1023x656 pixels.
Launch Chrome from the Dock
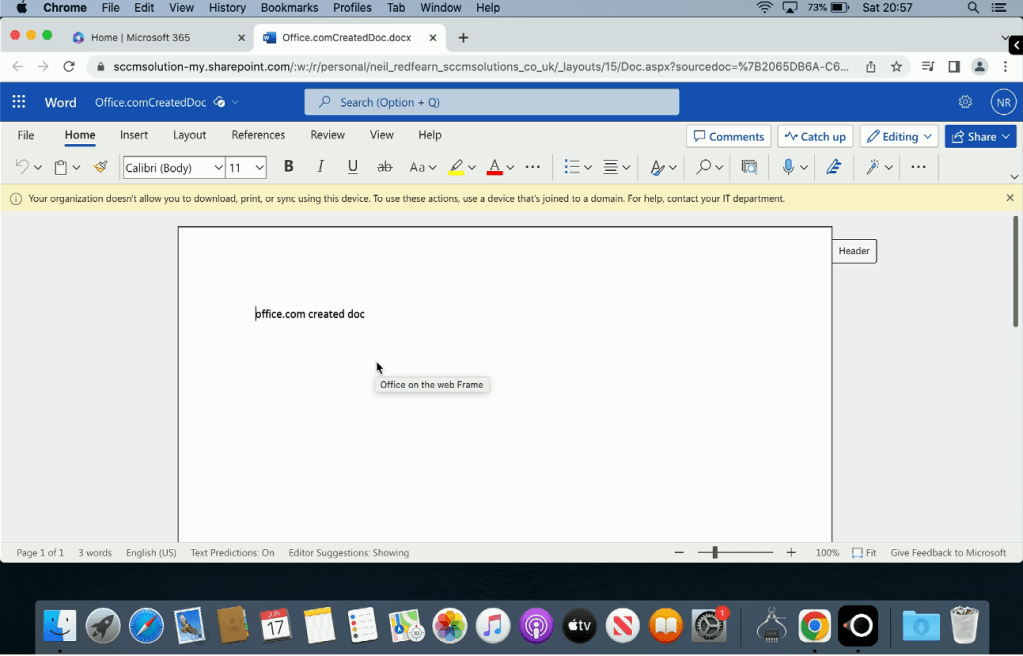coord(814,627)
